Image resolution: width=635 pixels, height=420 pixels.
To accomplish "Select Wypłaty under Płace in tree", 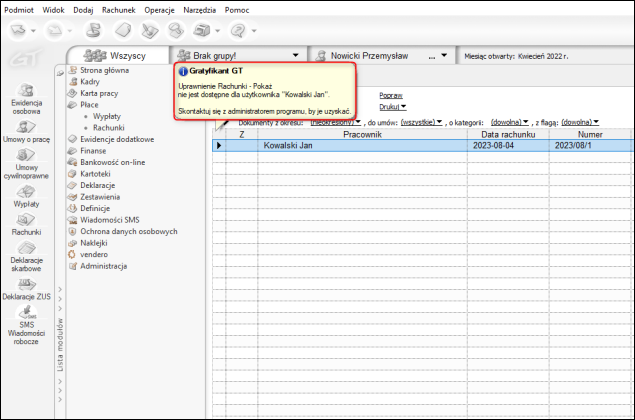I will (x=107, y=116).
